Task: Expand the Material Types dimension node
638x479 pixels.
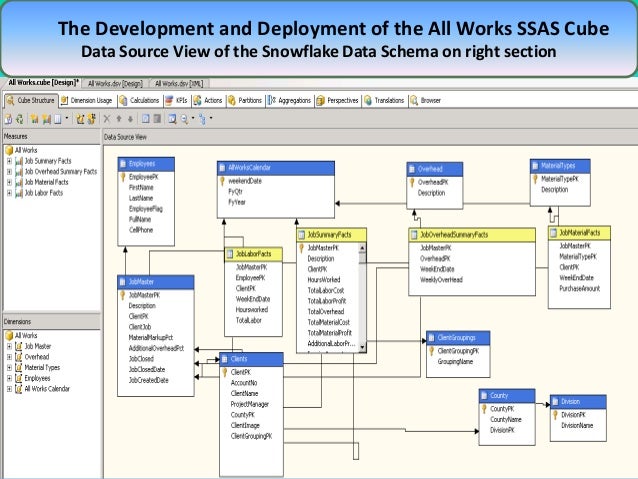Action: [x=9, y=367]
